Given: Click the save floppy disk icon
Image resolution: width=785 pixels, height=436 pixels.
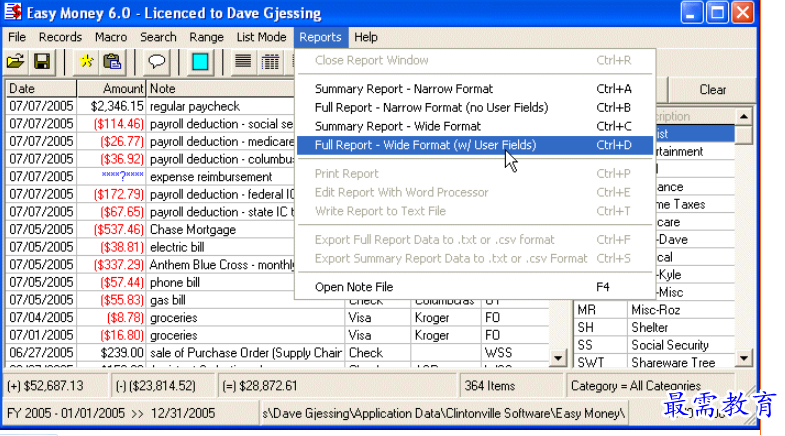Looking at the screenshot, I should coord(42,62).
